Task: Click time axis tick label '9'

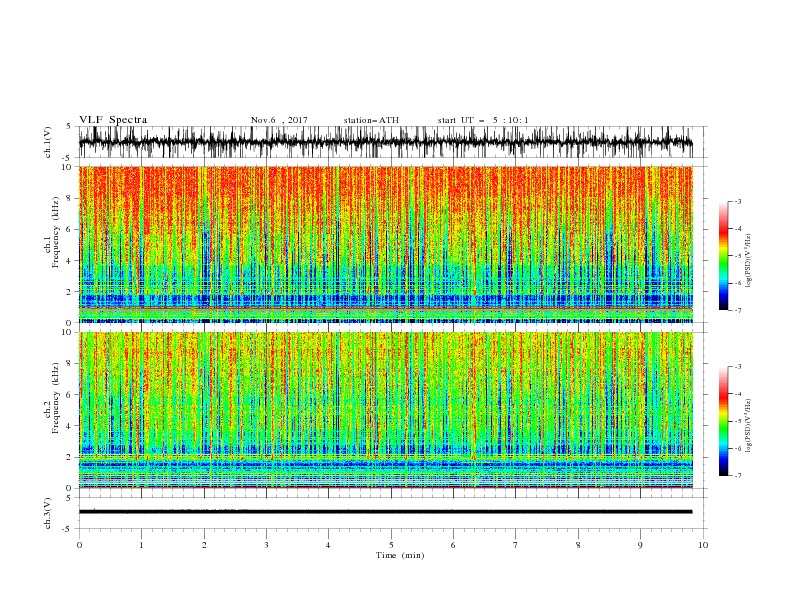Action: pyautogui.click(x=641, y=545)
